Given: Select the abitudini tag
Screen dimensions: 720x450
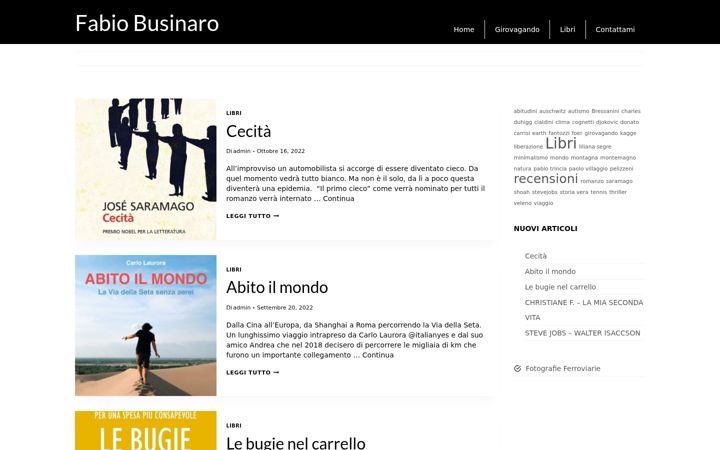Looking at the screenshot, I should (525, 111).
